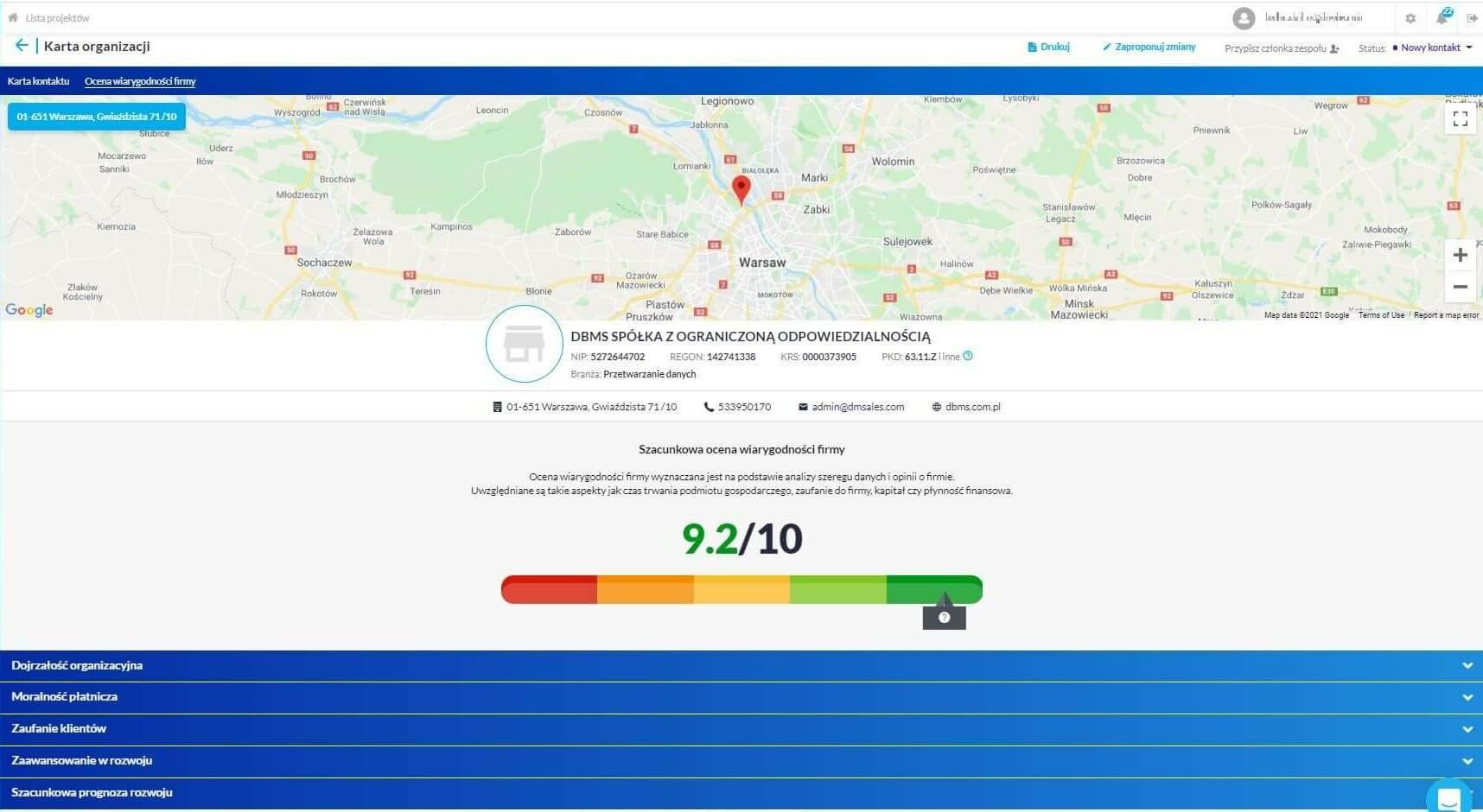
Task: Expand Dojrzałość organizacyjna section
Action: 741,666
